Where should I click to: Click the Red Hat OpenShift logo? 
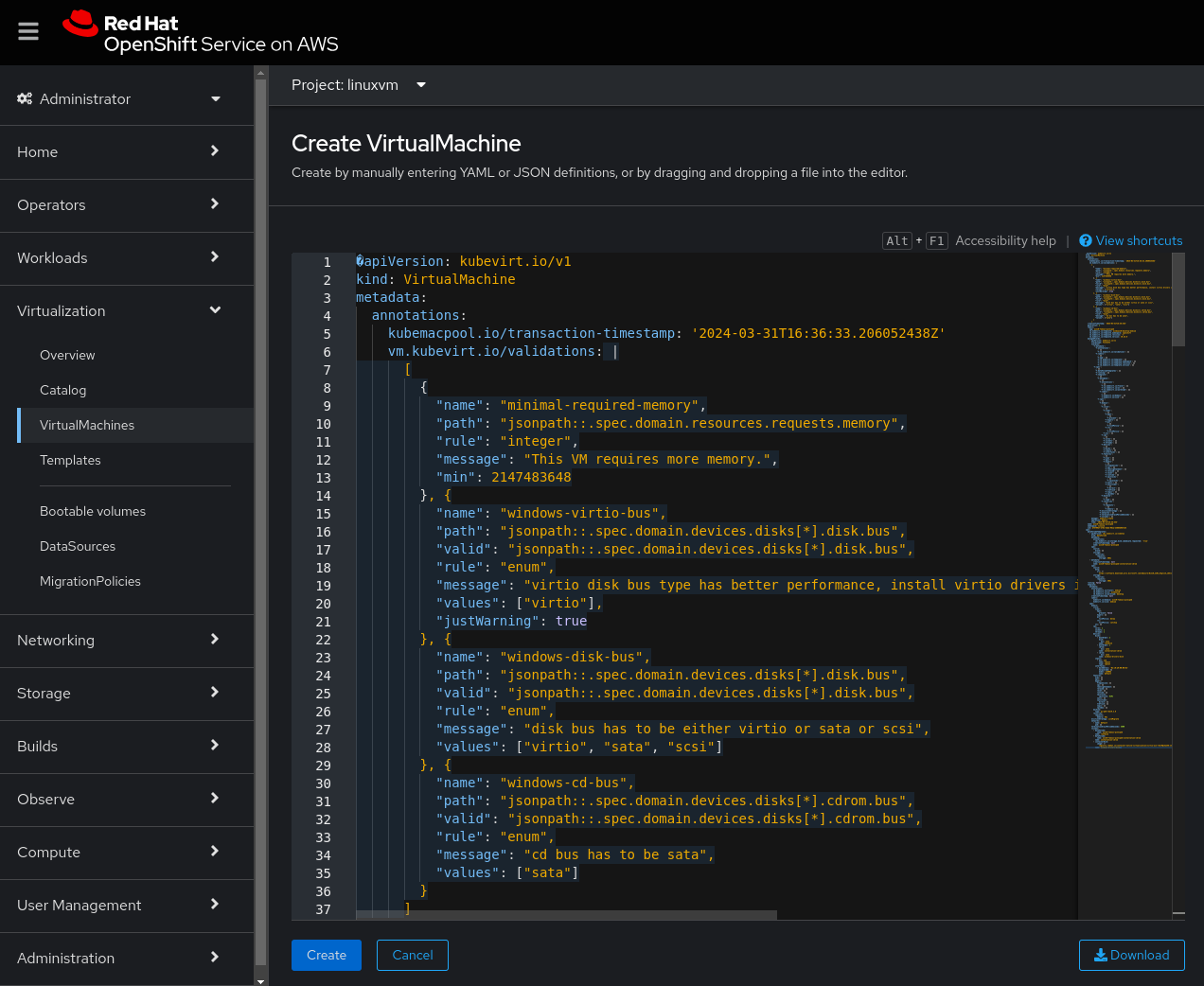coord(201,33)
